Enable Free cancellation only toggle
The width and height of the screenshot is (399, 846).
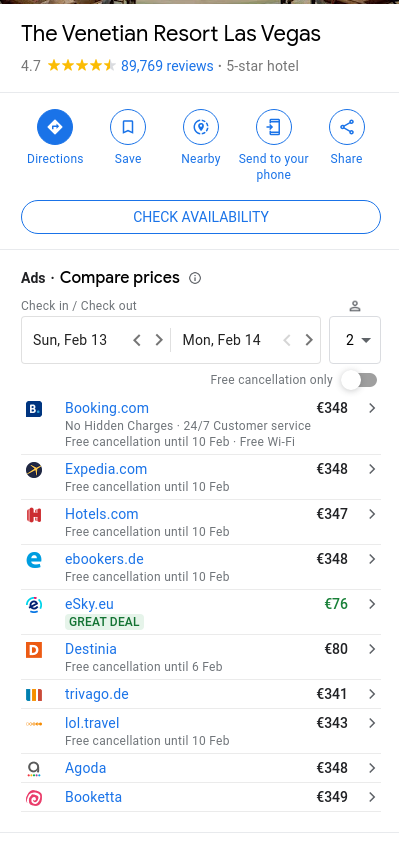359,380
